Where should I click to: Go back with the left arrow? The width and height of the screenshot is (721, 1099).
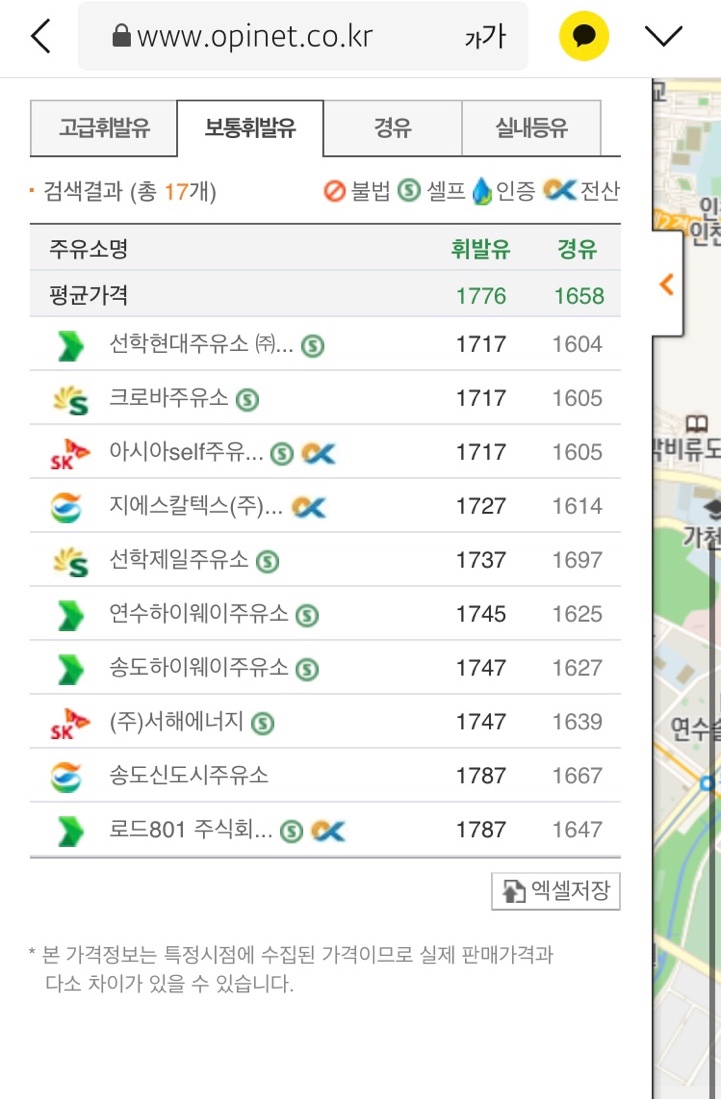[41, 36]
